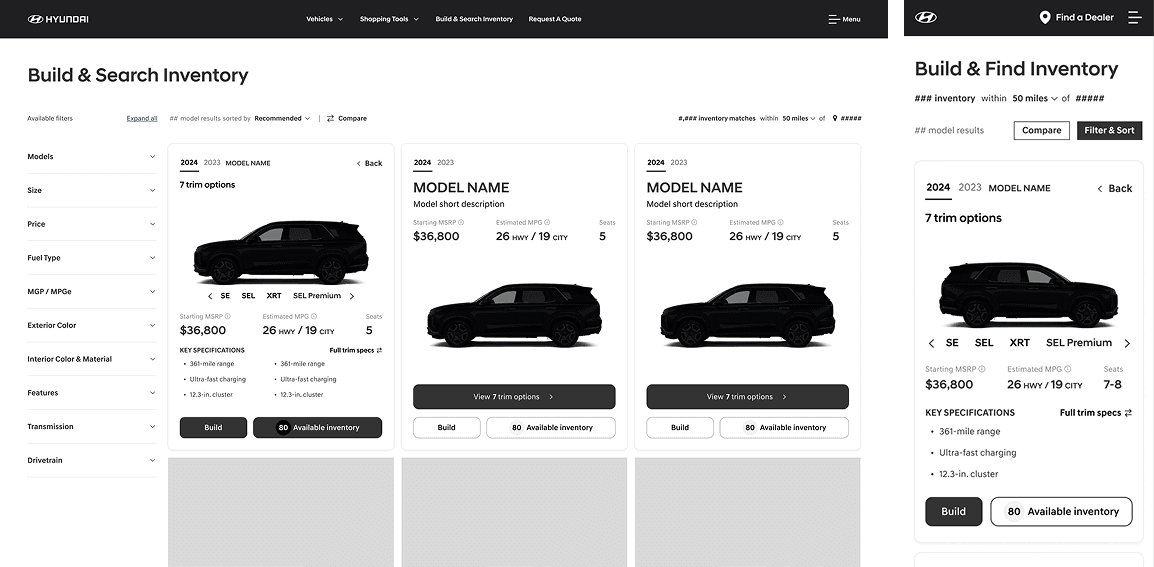Click the Expand all link

[x=142, y=119]
